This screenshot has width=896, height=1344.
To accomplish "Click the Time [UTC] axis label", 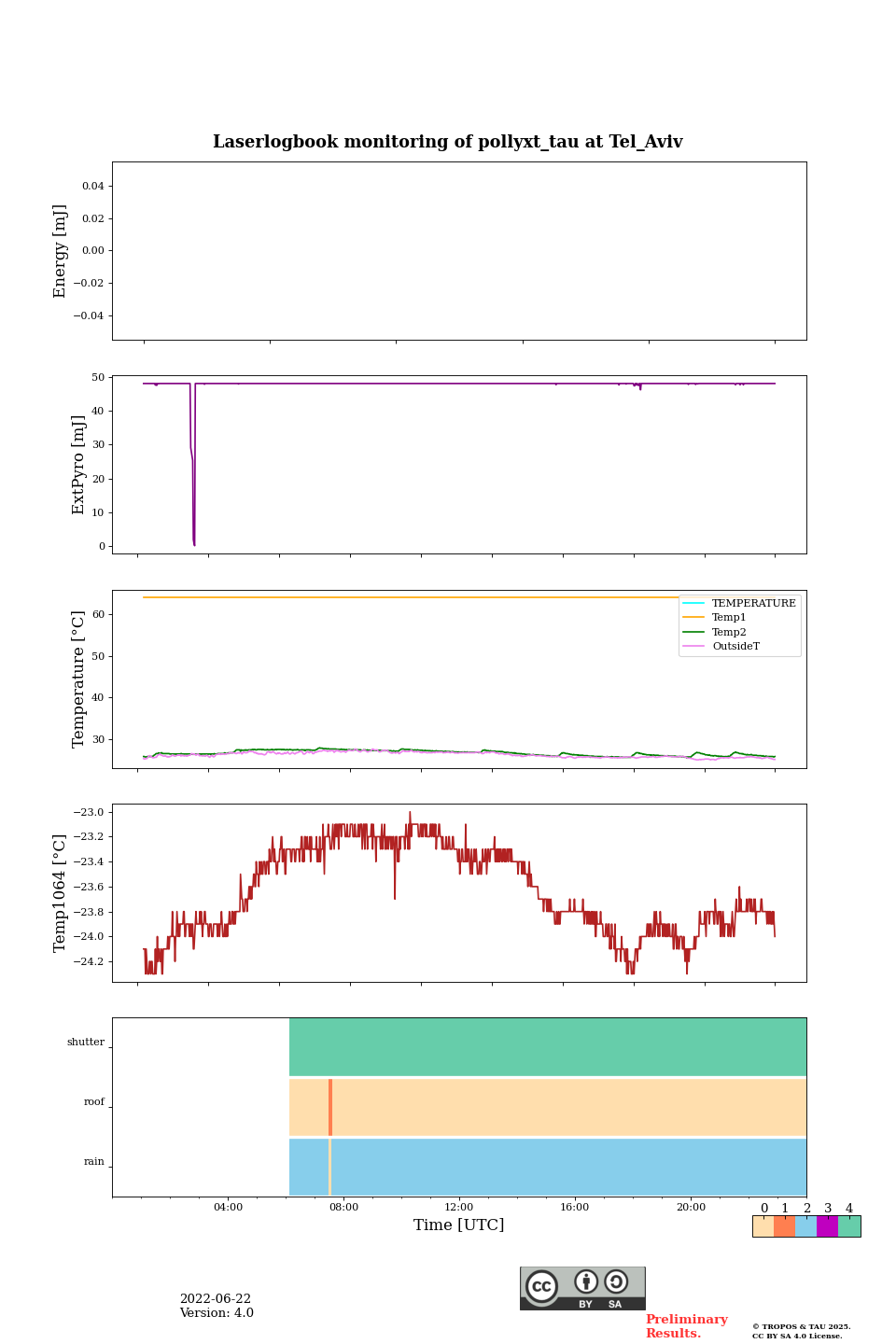I will (459, 1225).
